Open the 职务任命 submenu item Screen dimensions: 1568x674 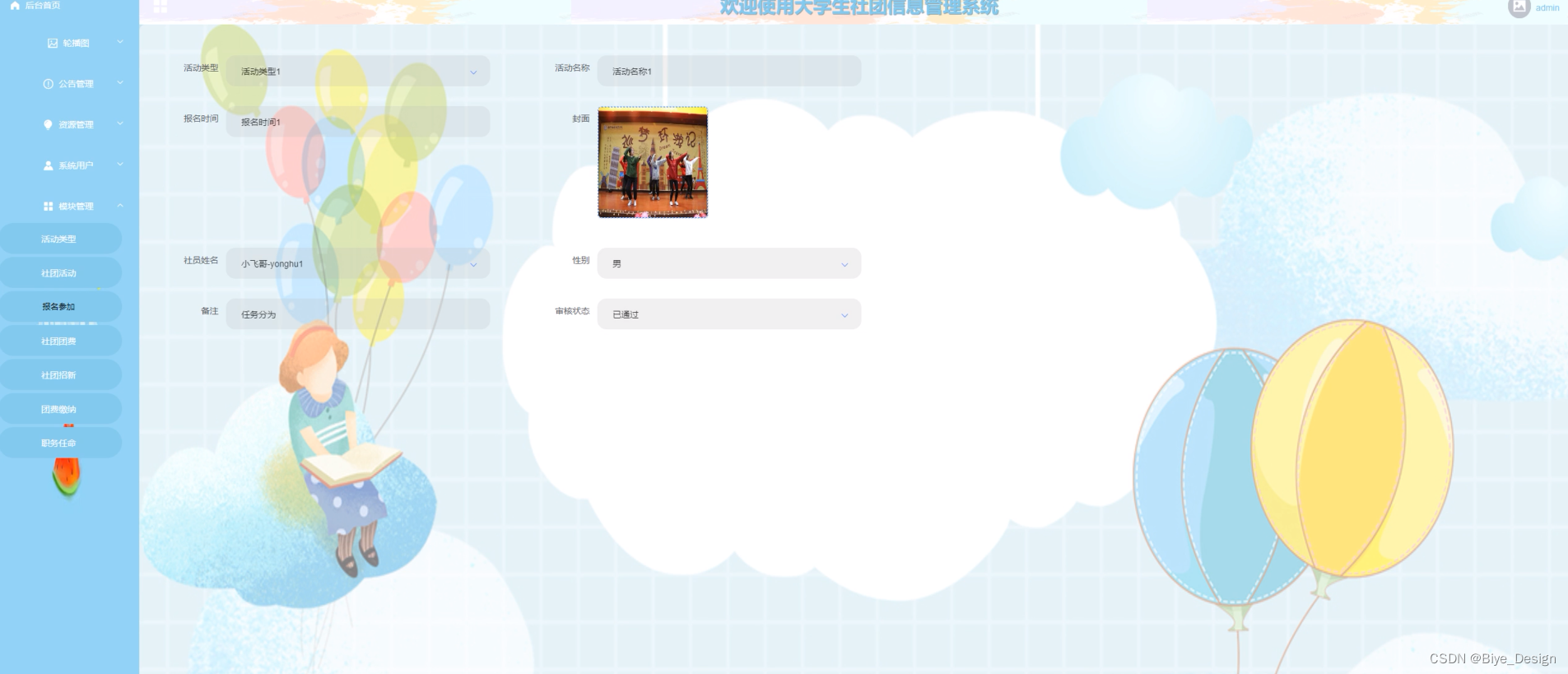(x=60, y=443)
